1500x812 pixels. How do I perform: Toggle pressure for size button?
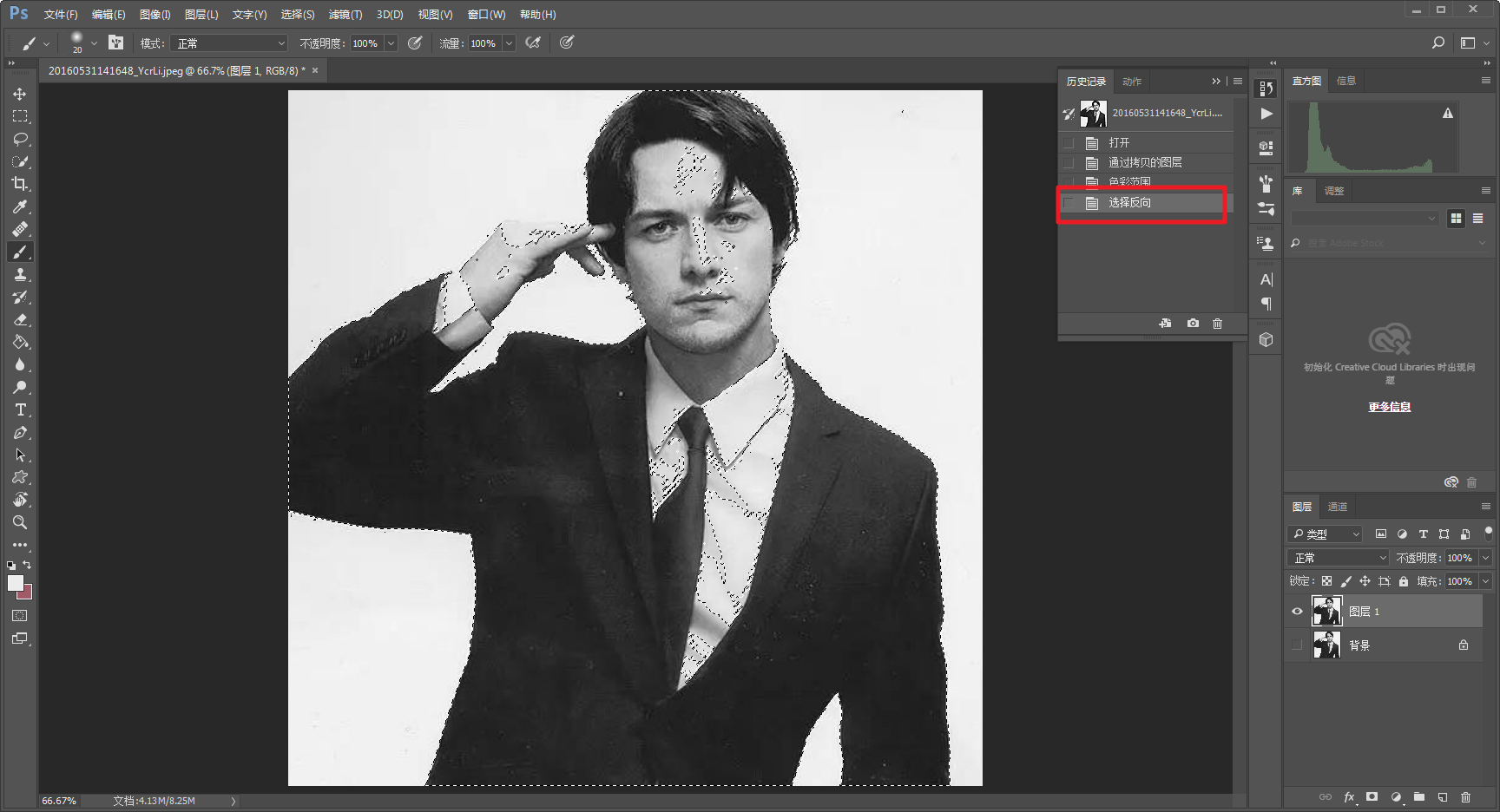(x=567, y=43)
